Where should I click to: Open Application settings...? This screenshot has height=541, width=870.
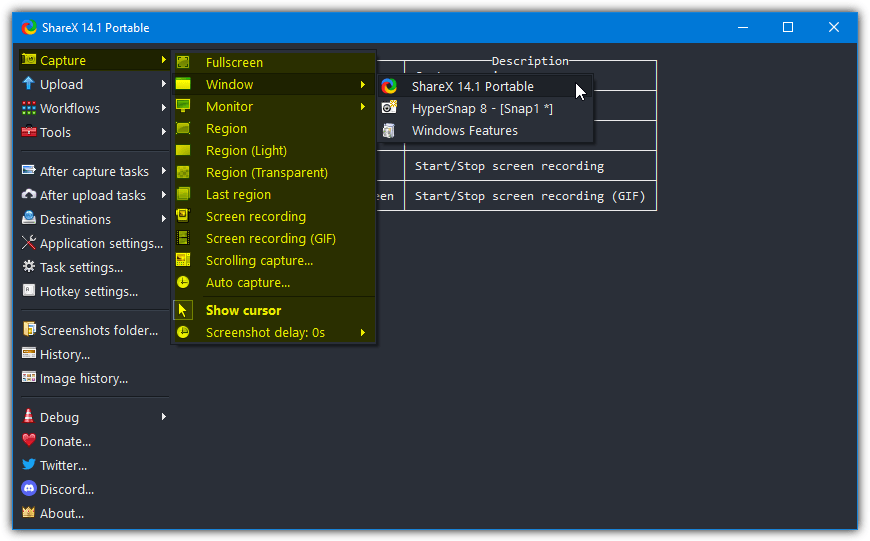point(93,243)
